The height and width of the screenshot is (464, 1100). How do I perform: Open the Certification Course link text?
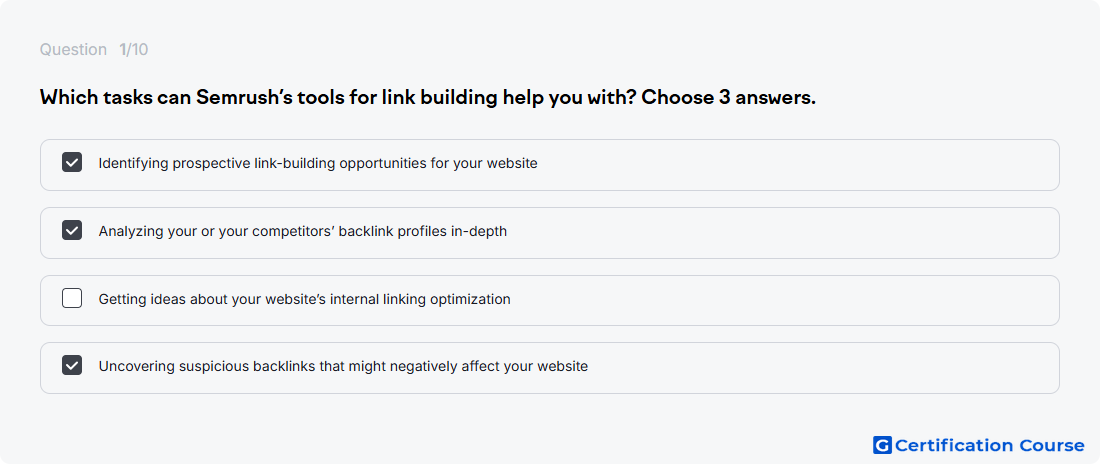pos(990,446)
